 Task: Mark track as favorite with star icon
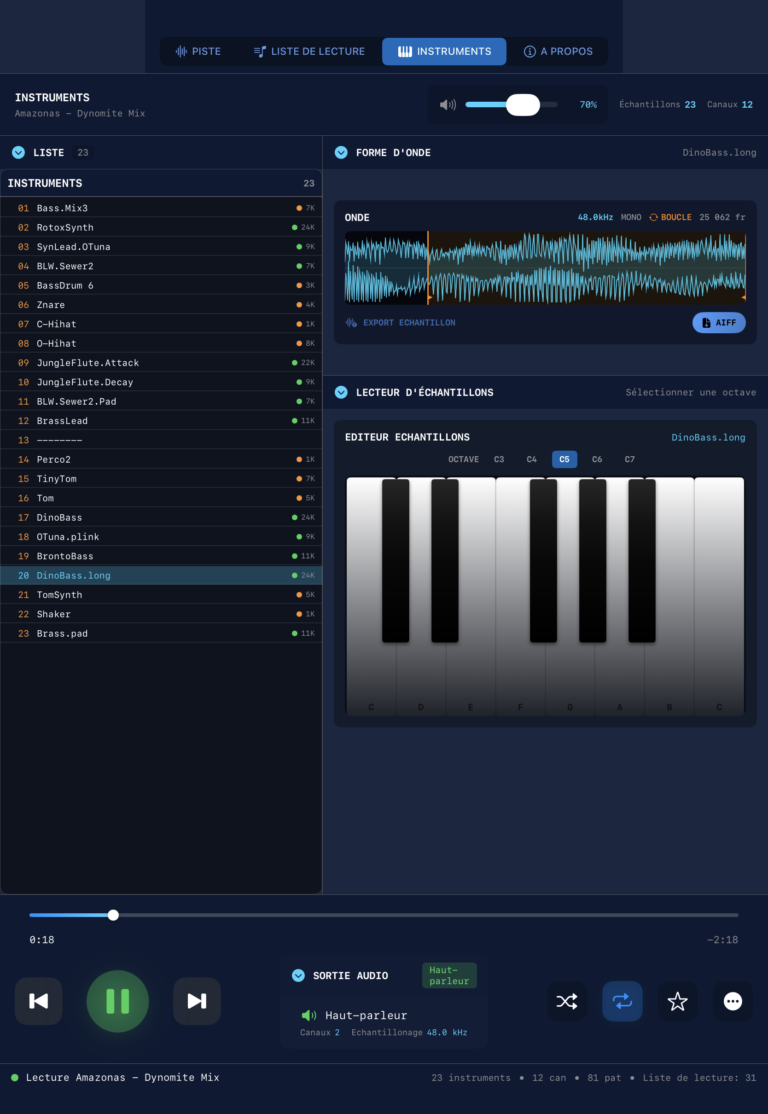677,1001
